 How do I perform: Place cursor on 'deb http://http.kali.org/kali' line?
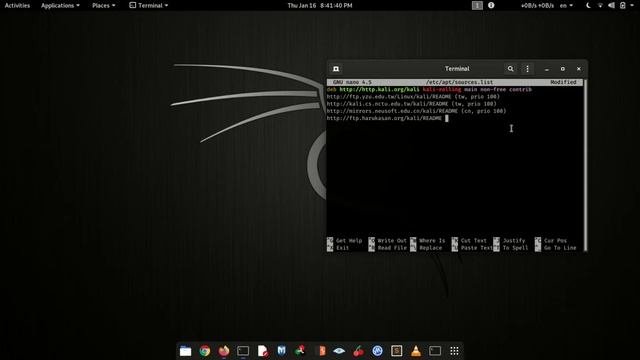(x=429, y=89)
